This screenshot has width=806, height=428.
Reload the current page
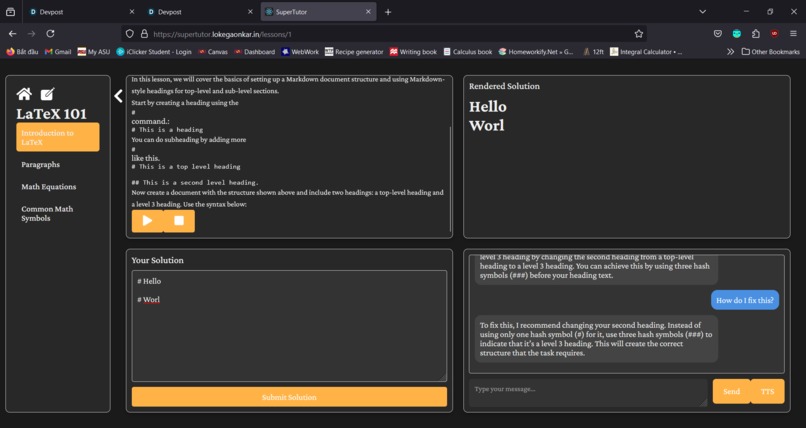[x=50, y=33]
